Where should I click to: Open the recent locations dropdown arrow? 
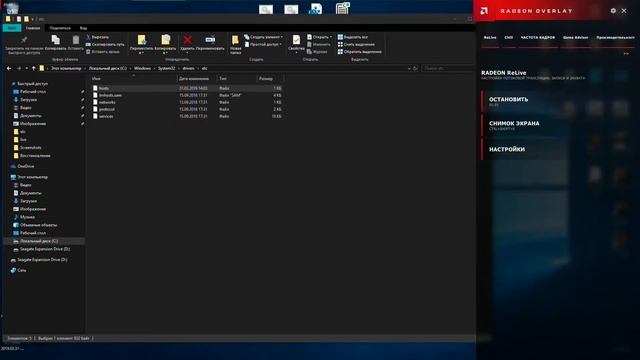[x=27, y=69]
